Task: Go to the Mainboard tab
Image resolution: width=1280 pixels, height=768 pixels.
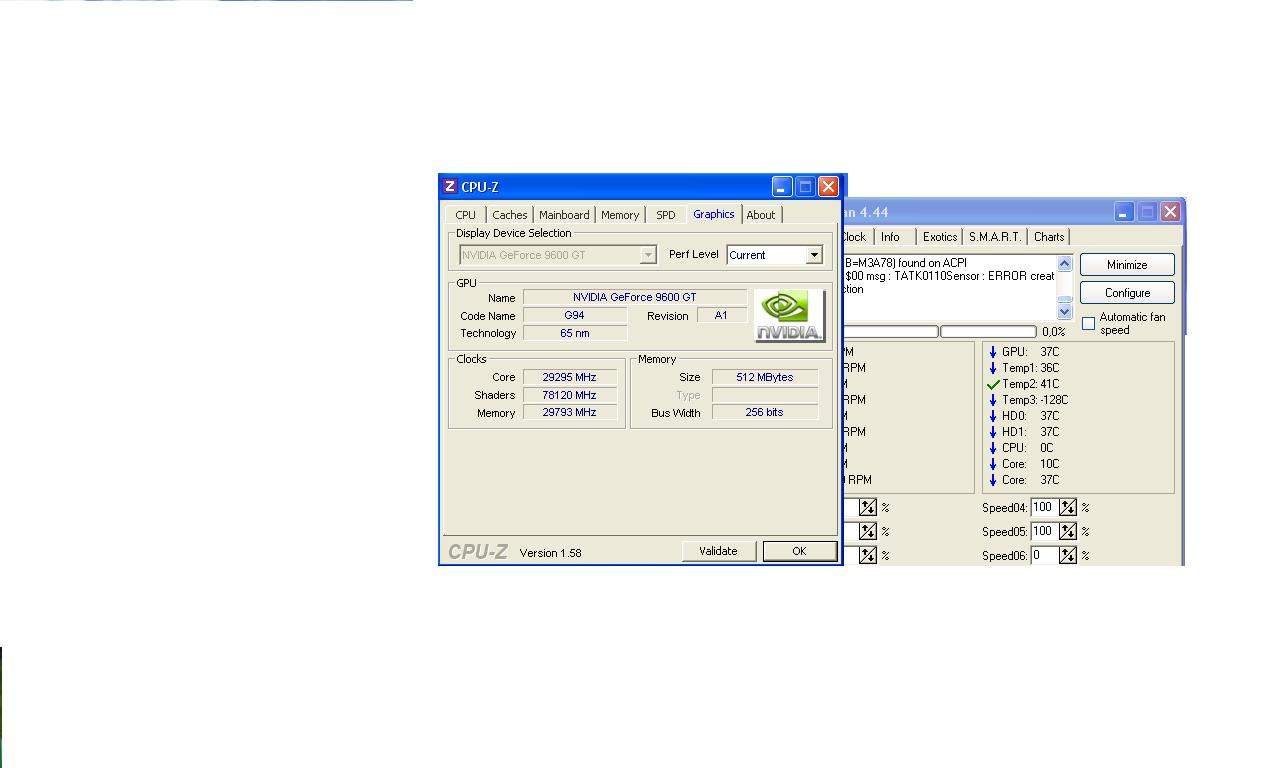Action: pyautogui.click(x=564, y=215)
